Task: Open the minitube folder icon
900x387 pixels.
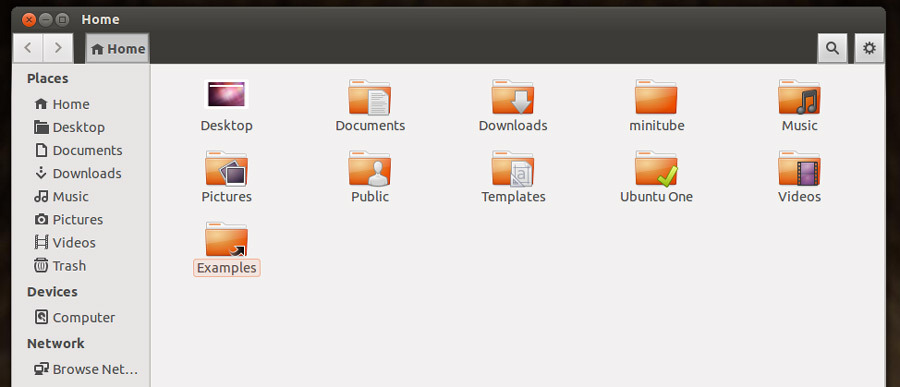Action: [656, 98]
